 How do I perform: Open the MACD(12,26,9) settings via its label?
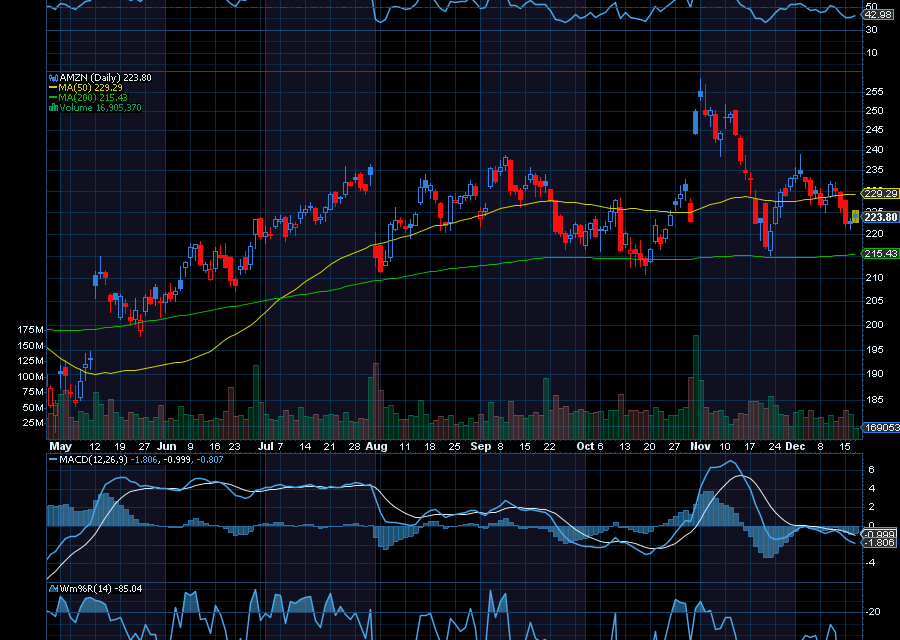[x=95, y=459]
